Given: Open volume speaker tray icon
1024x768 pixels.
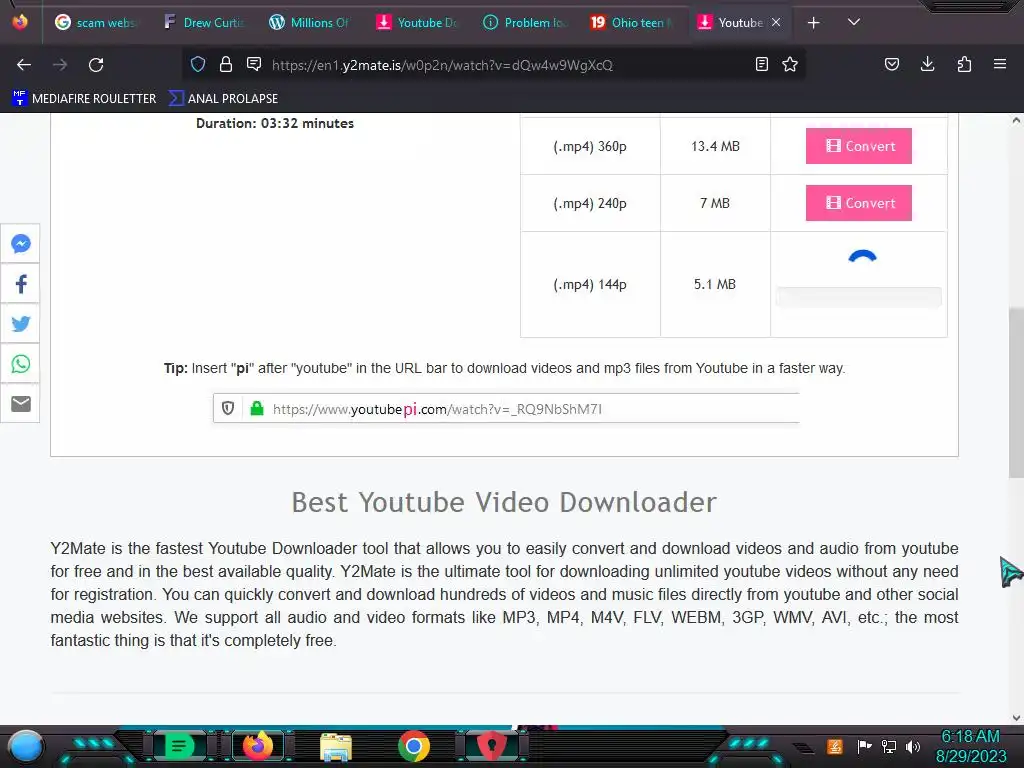Looking at the screenshot, I should coord(913,746).
